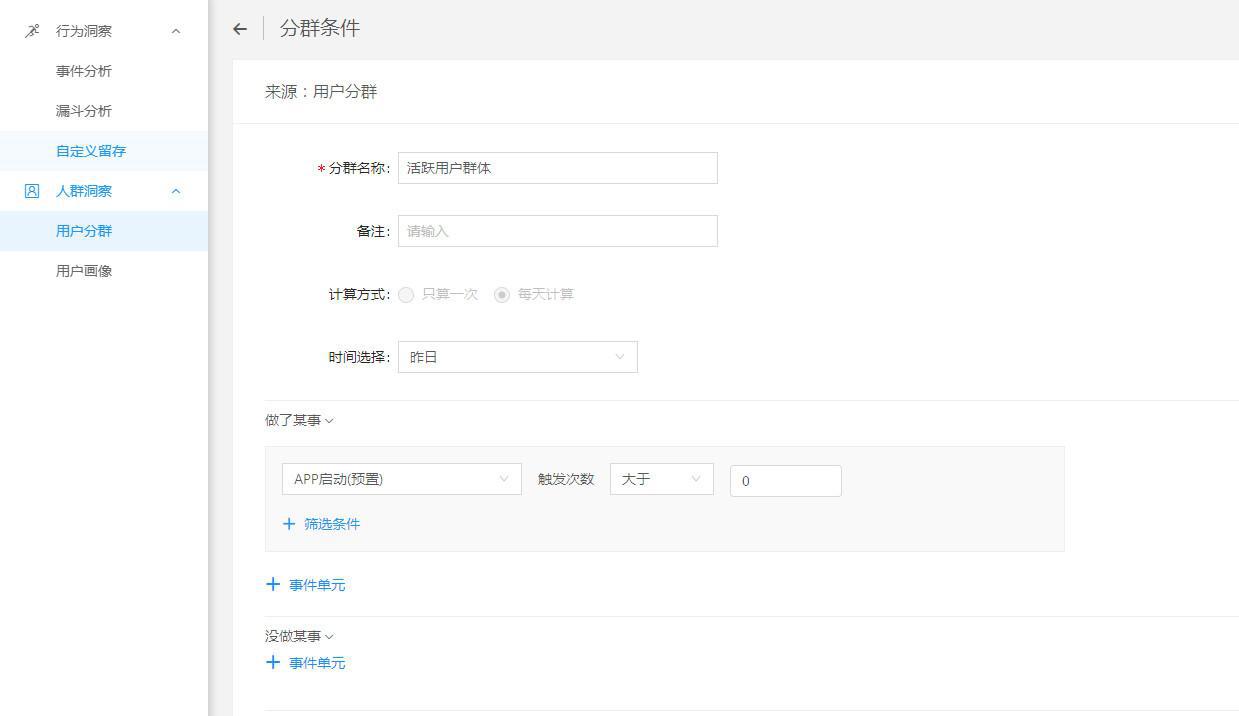
Task: Click the 人群洞察 person icon
Action: (x=32, y=191)
